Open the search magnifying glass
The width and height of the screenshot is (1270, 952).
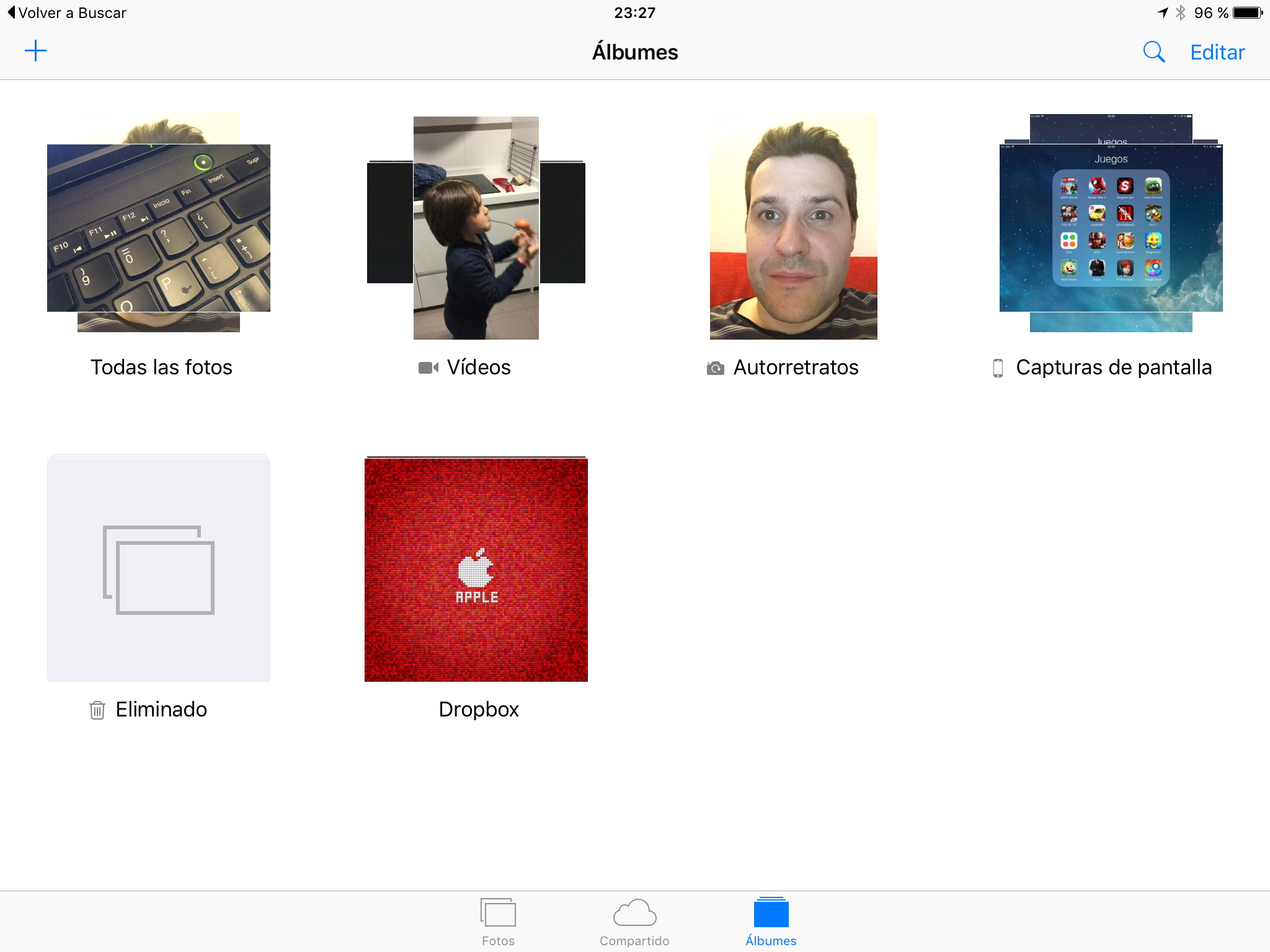pyautogui.click(x=1153, y=52)
